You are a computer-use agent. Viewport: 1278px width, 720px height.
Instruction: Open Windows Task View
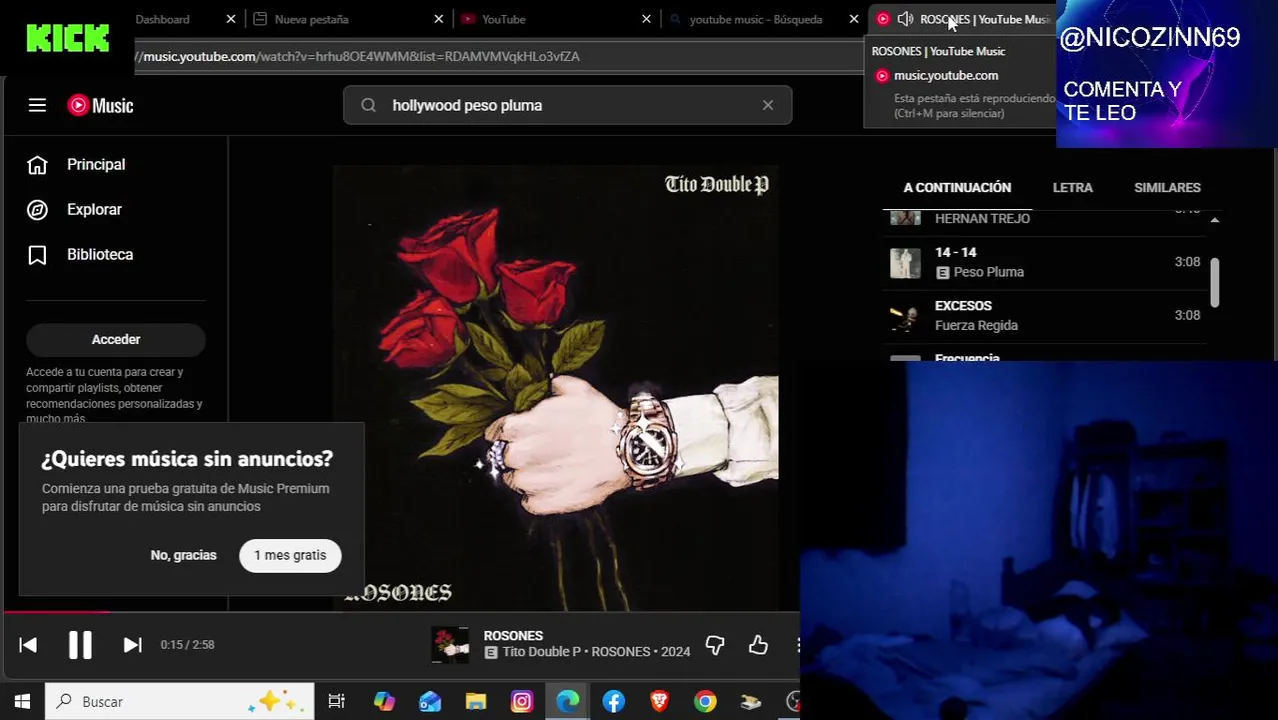(336, 702)
